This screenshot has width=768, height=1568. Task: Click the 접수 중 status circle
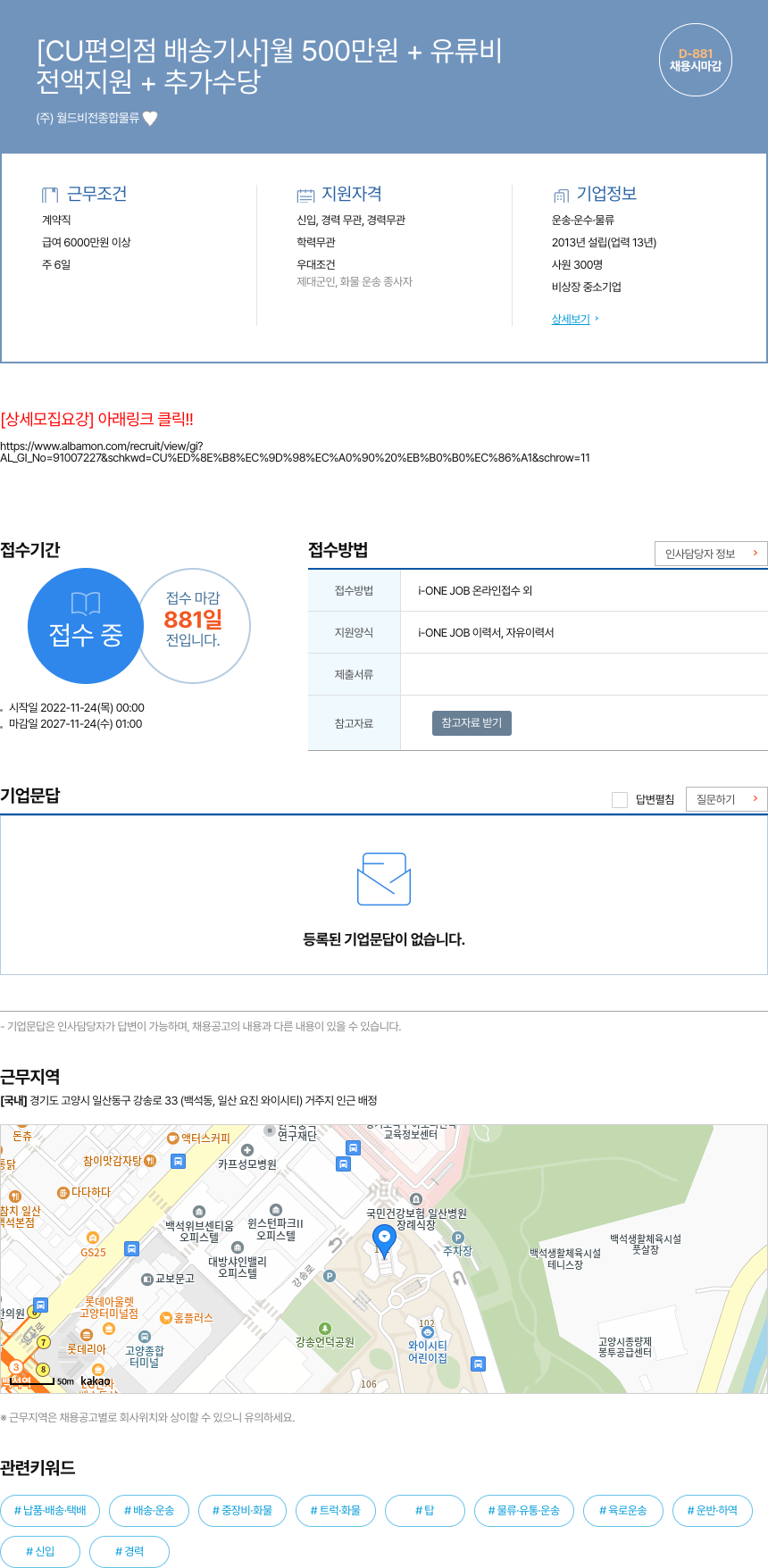pos(86,626)
